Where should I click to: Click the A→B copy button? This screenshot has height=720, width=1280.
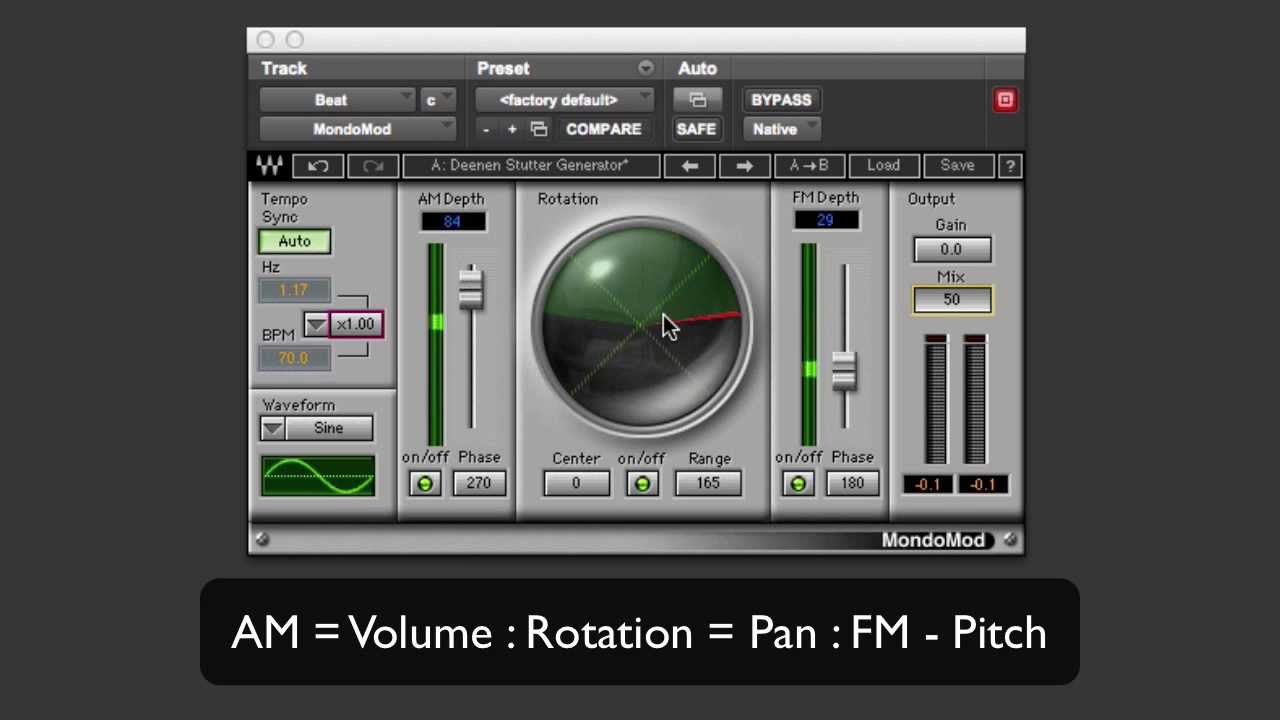(x=809, y=166)
